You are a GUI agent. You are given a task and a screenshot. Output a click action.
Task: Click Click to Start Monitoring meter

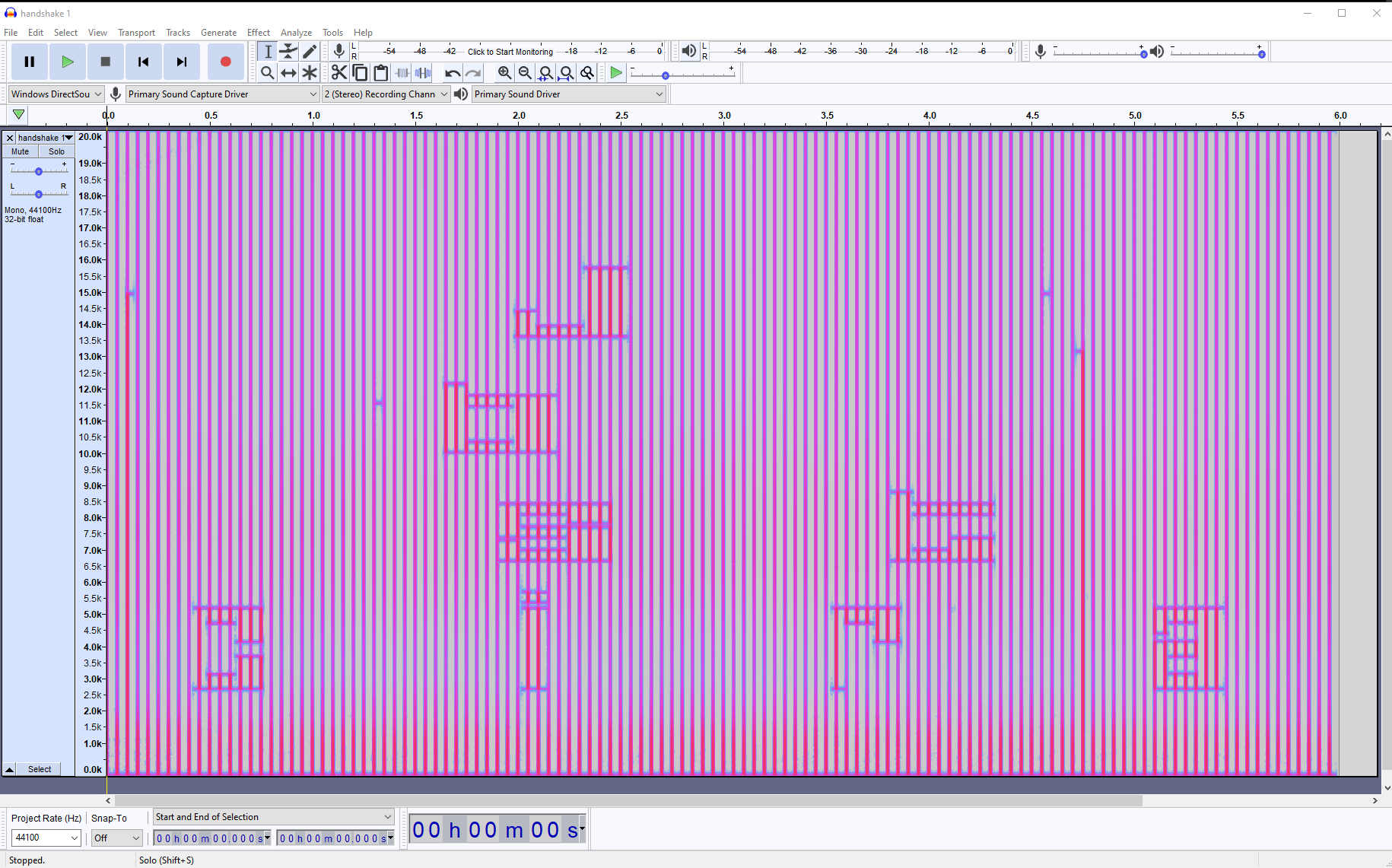point(510,52)
